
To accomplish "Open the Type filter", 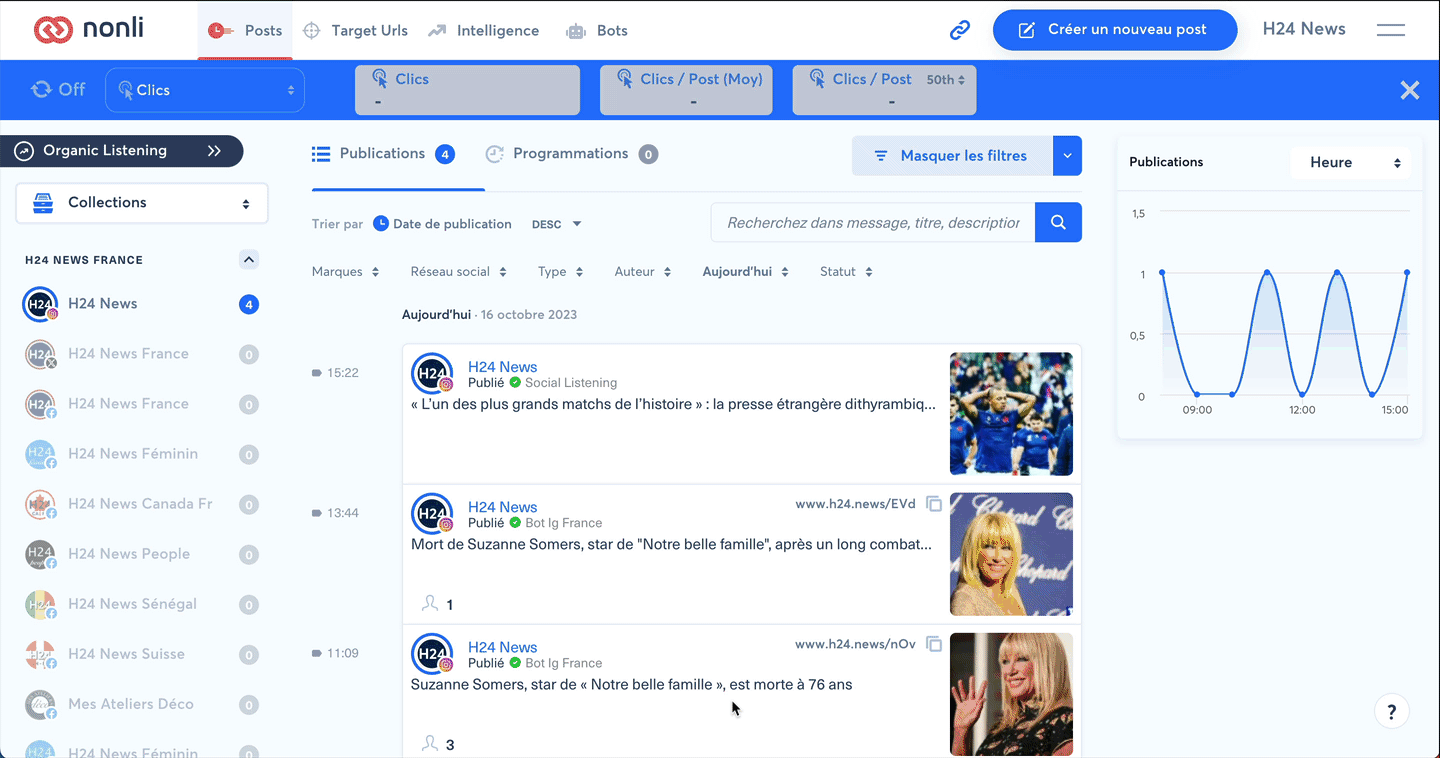I will click(x=560, y=272).
